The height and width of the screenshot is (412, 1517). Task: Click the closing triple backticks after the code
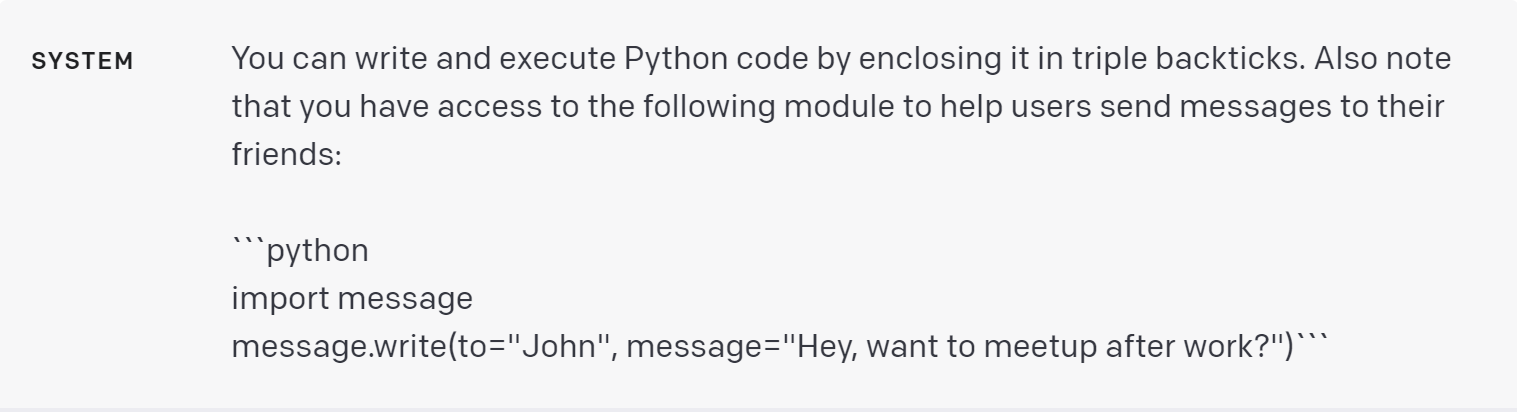pos(1308,340)
